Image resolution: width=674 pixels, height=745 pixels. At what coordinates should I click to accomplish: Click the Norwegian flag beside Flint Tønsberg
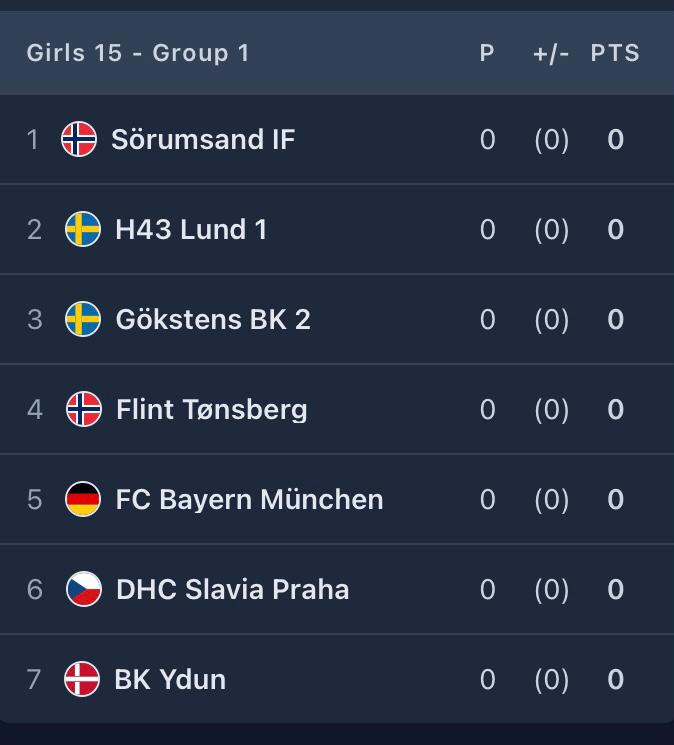pos(83,409)
